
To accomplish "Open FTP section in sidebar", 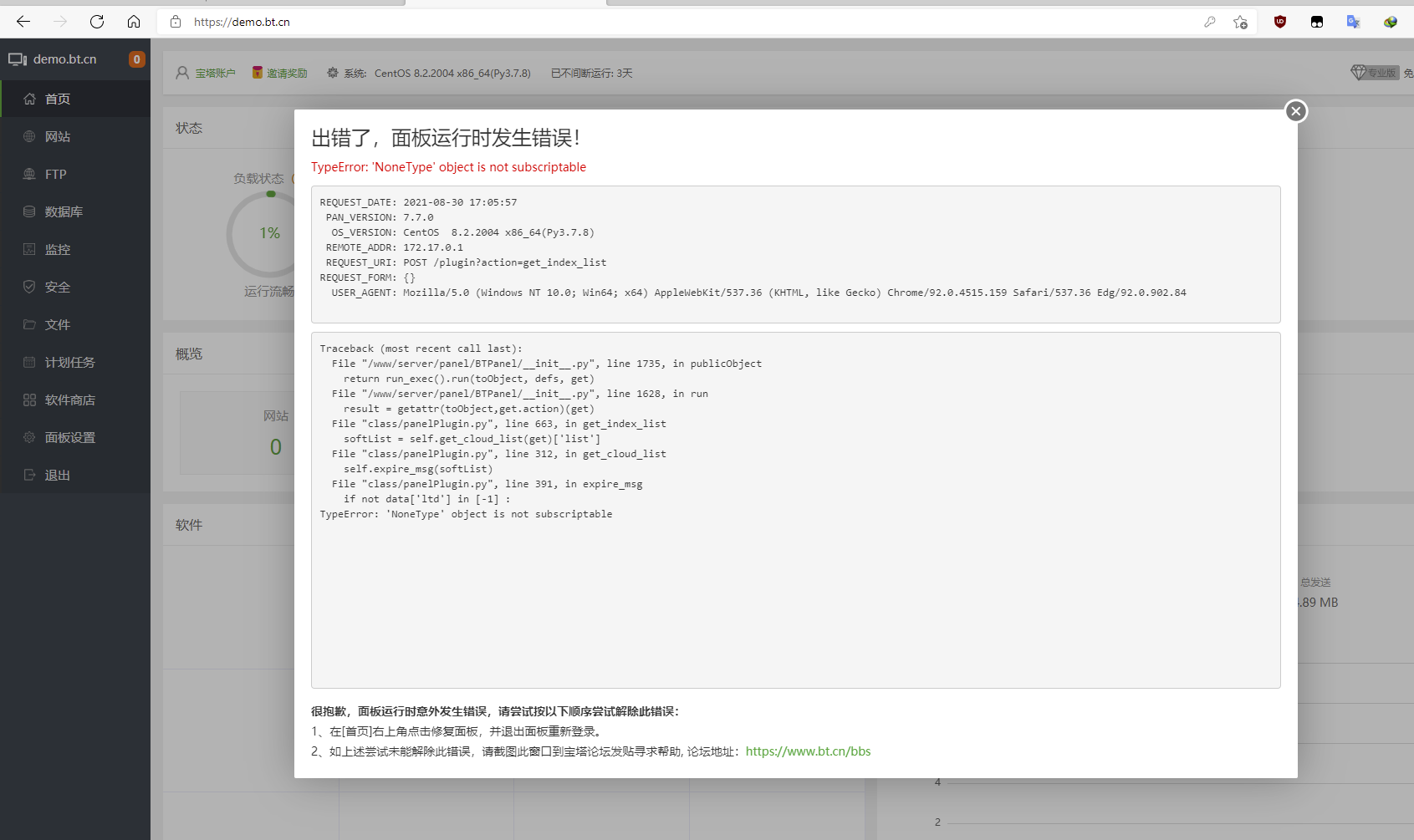I will pos(75,174).
